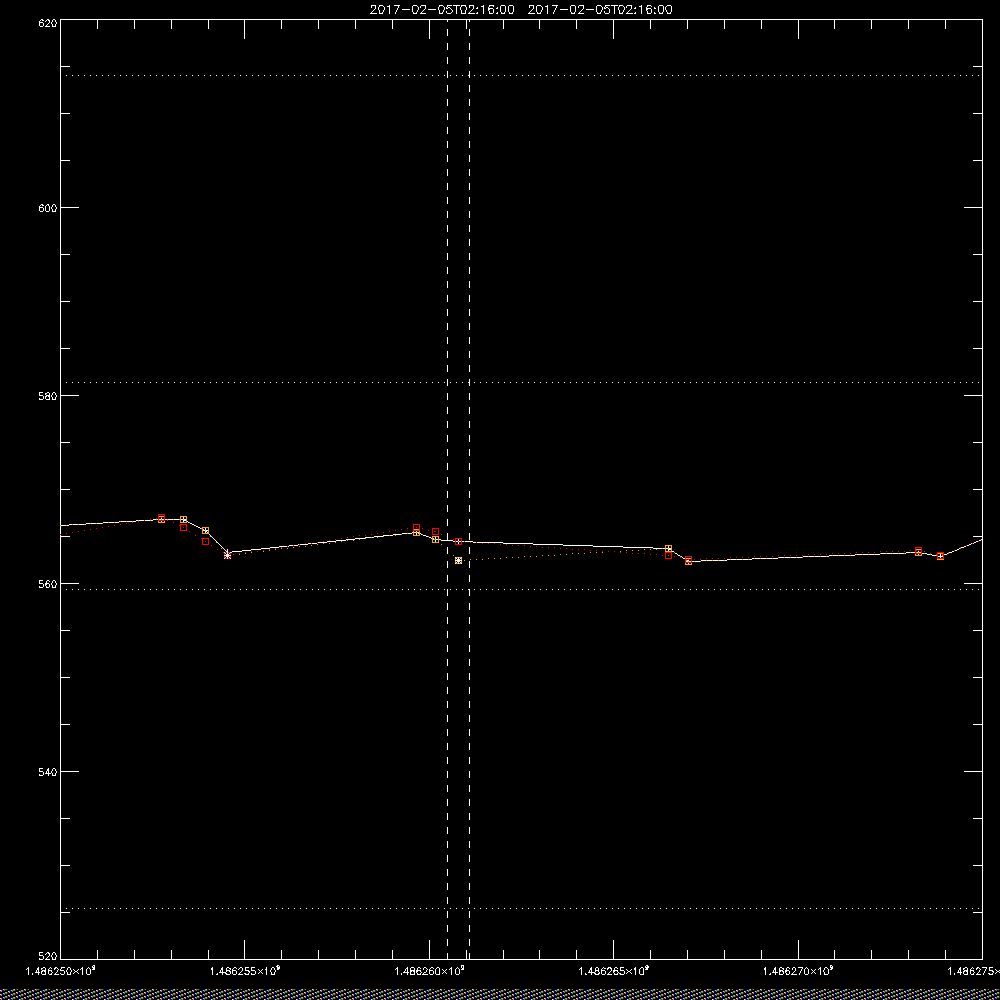This screenshot has height=1000, width=1000.
Task: Select the second timestamp in the plot title
Action: [x=600, y=10]
